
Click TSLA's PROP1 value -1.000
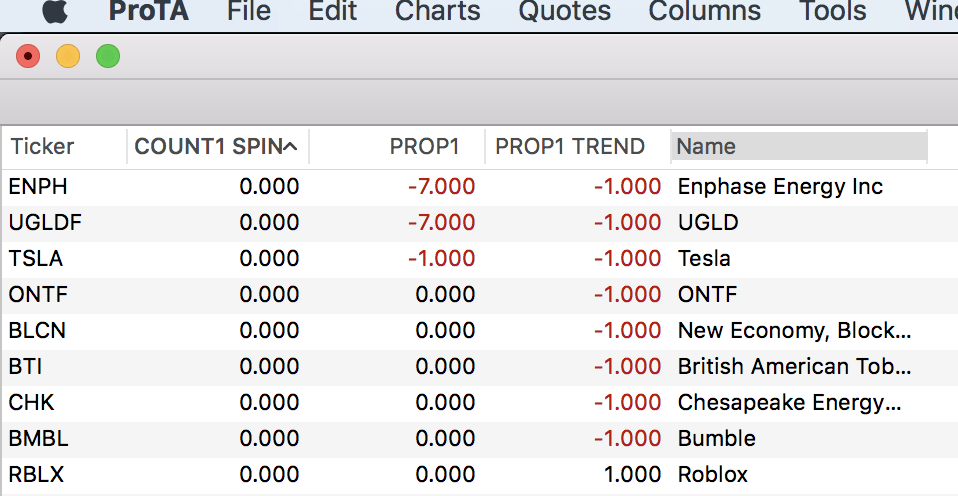441,258
